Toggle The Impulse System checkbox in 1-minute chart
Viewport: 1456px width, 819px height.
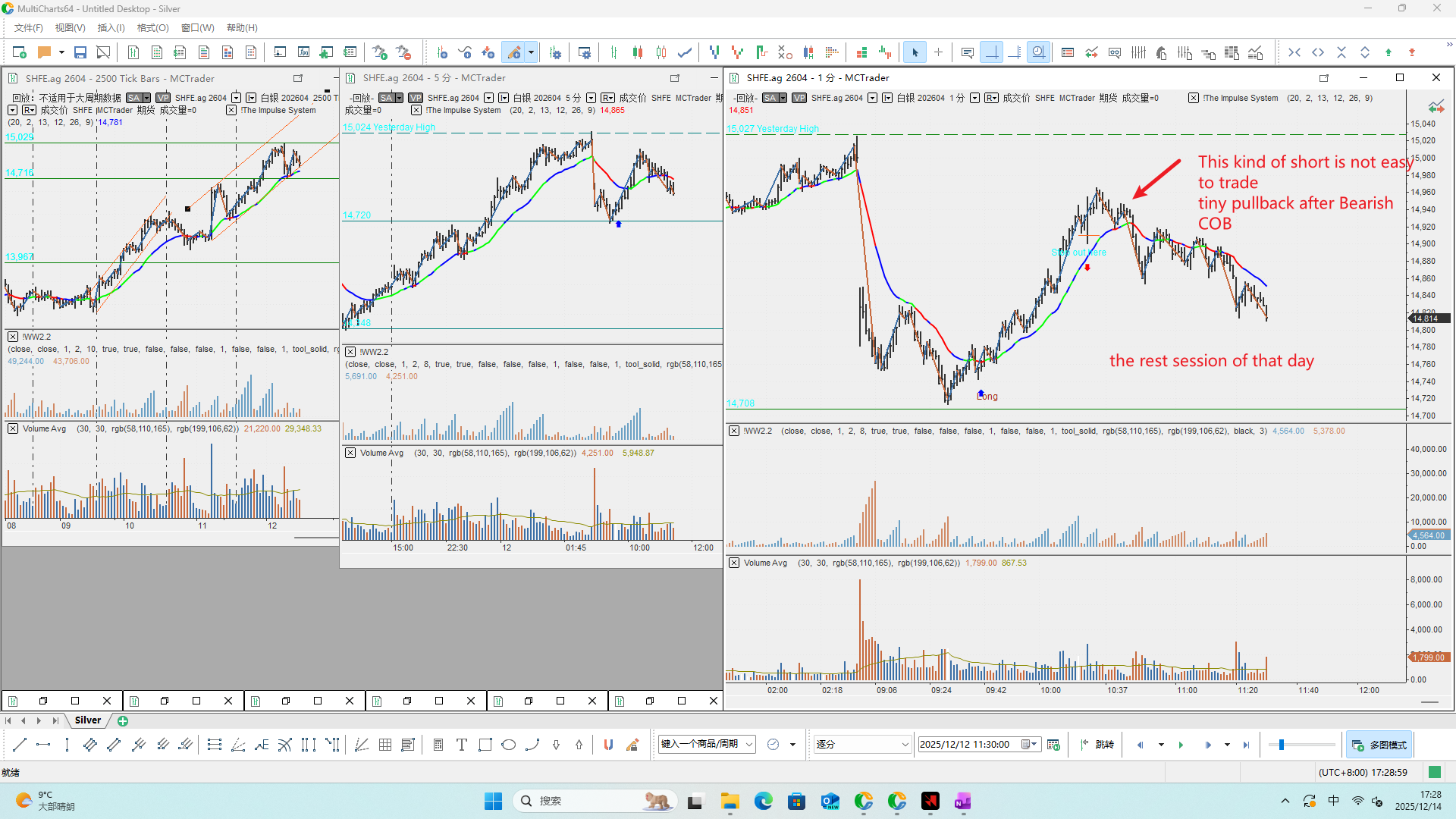[1194, 98]
